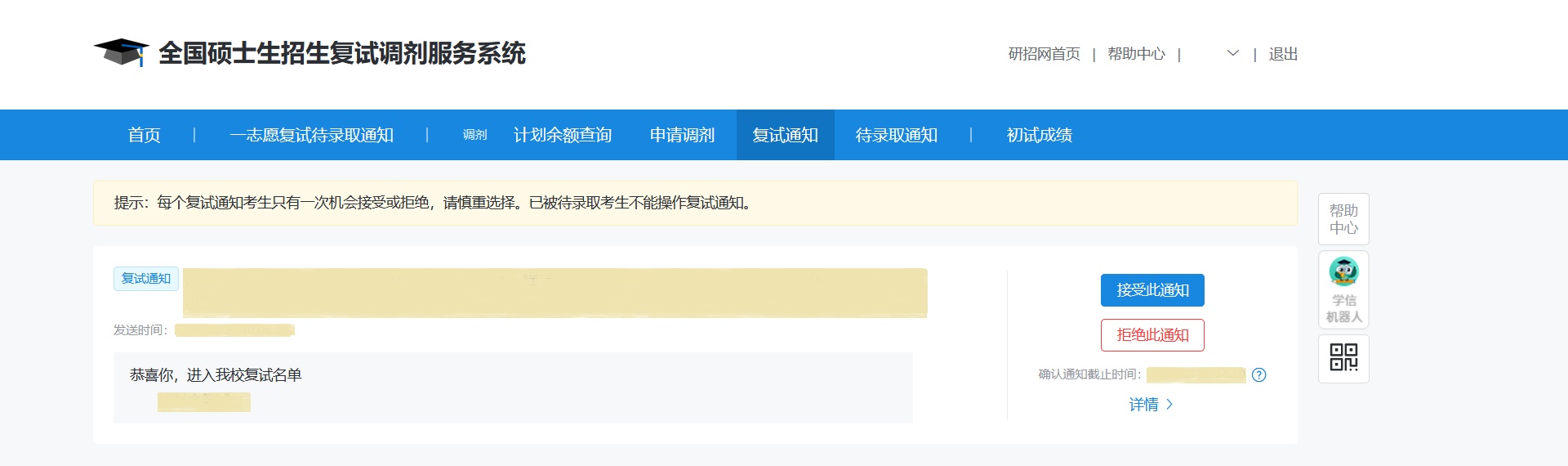Screen dimensions: 1568x466
Task: View 初试成绩 scores tab
Action: (x=1039, y=136)
